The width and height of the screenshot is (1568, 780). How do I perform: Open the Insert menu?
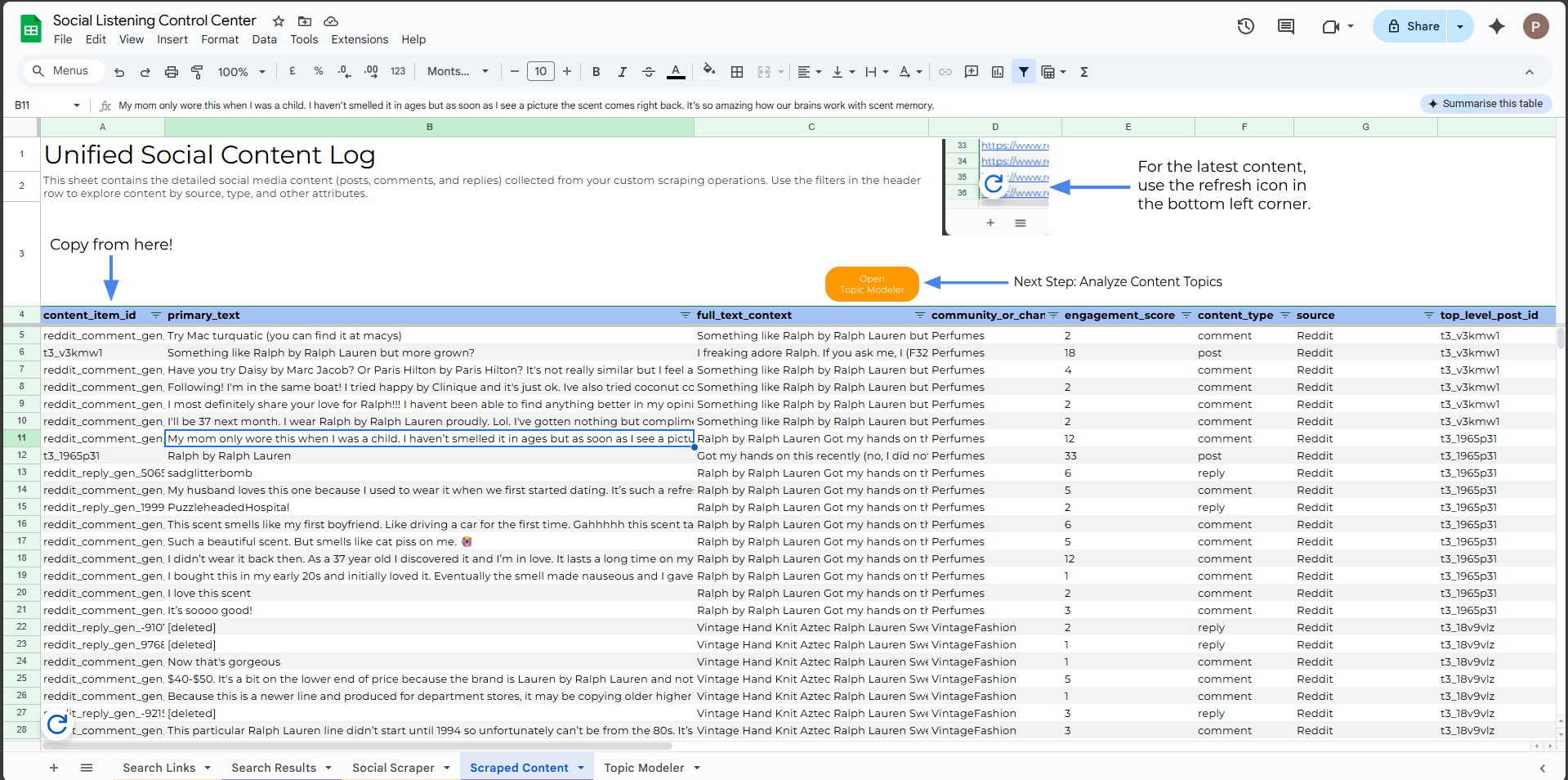172,39
